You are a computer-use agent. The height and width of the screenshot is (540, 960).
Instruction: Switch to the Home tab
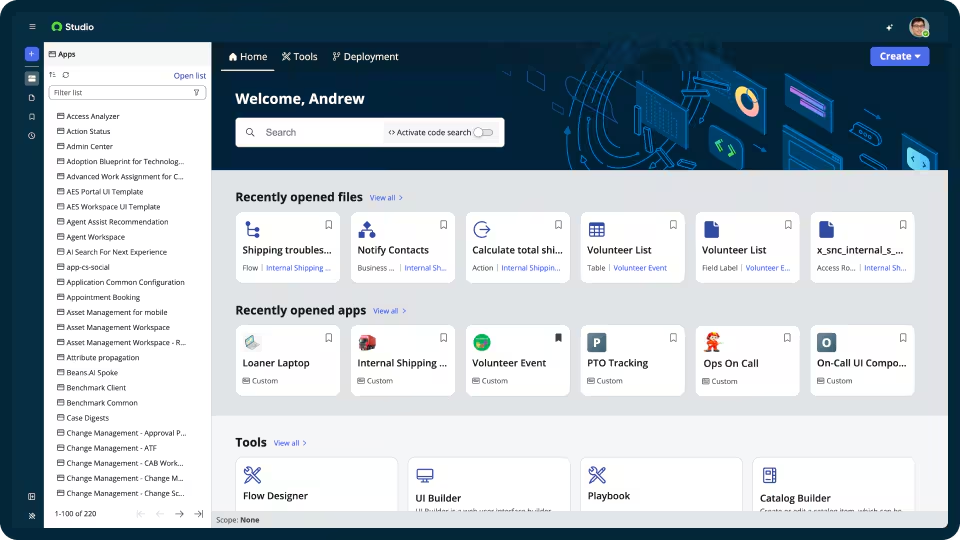click(247, 56)
